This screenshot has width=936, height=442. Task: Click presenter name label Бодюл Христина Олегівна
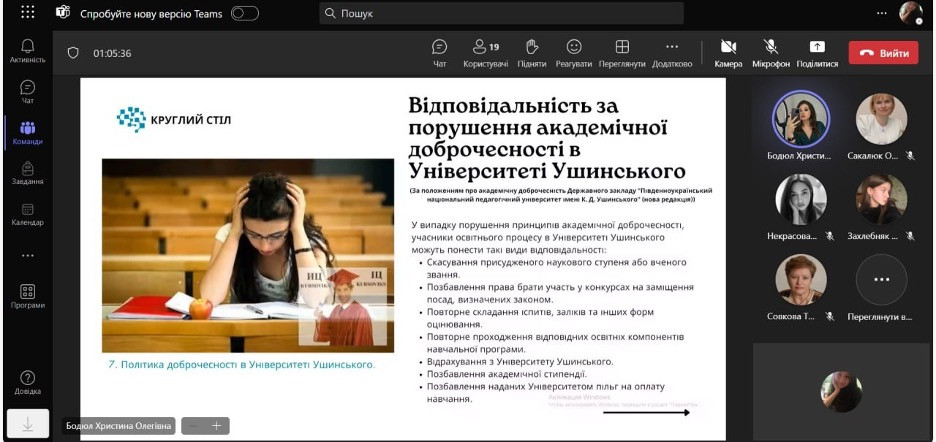point(119,426)
